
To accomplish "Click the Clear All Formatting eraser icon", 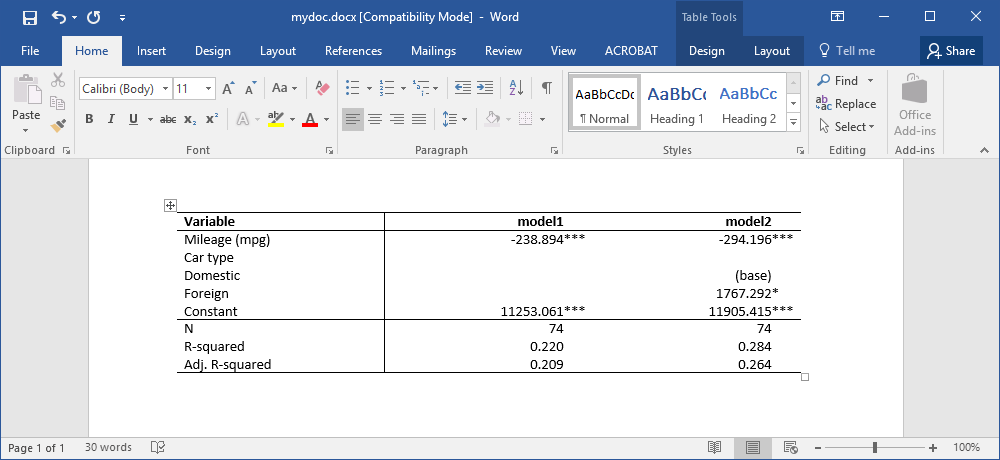I will [323, 88].
